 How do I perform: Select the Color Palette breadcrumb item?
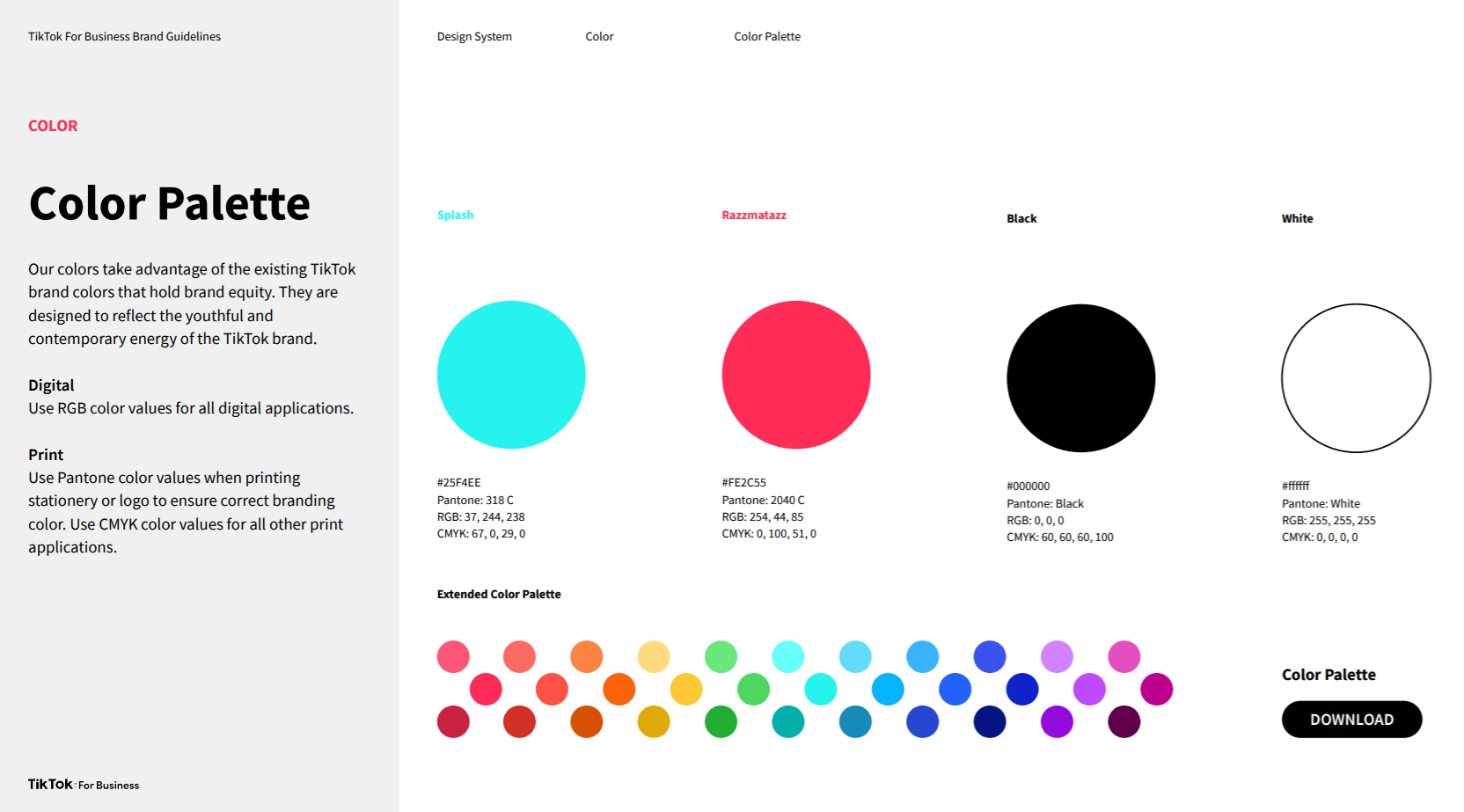[x=767, y=37]
